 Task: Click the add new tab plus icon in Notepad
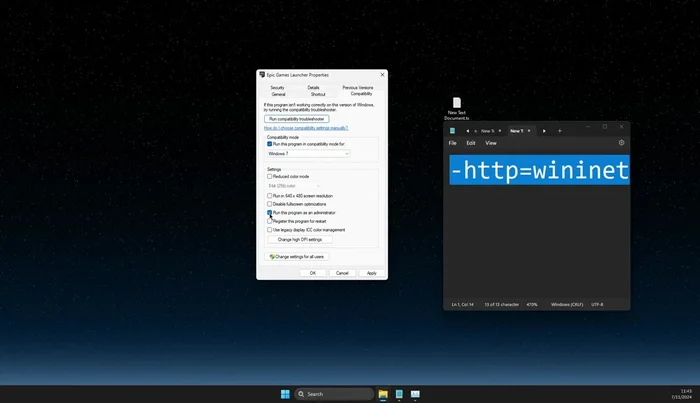click(560, 130)
